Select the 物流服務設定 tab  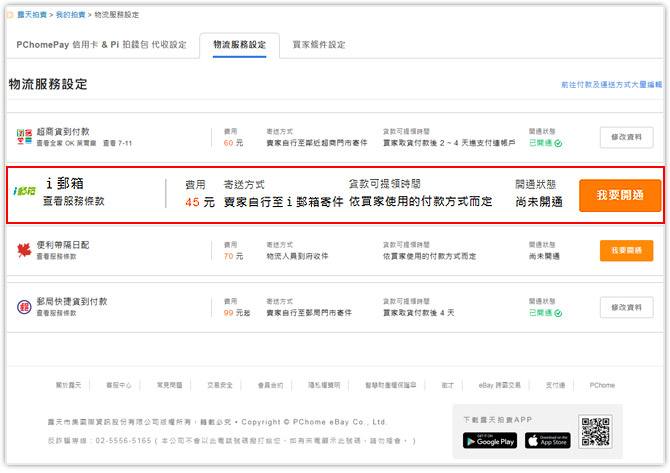(x=239, y=45)
